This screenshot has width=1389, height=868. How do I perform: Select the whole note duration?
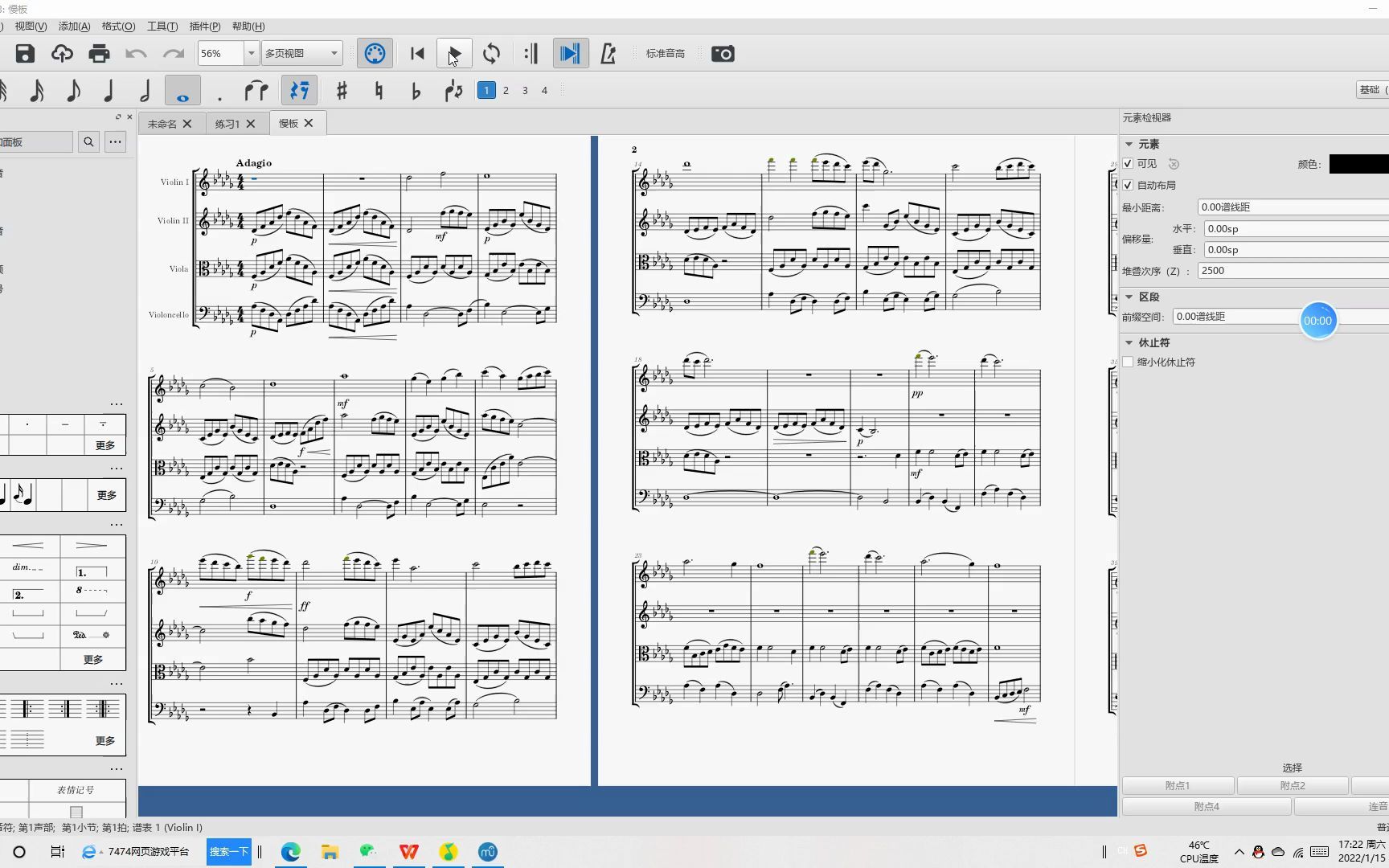182,91
